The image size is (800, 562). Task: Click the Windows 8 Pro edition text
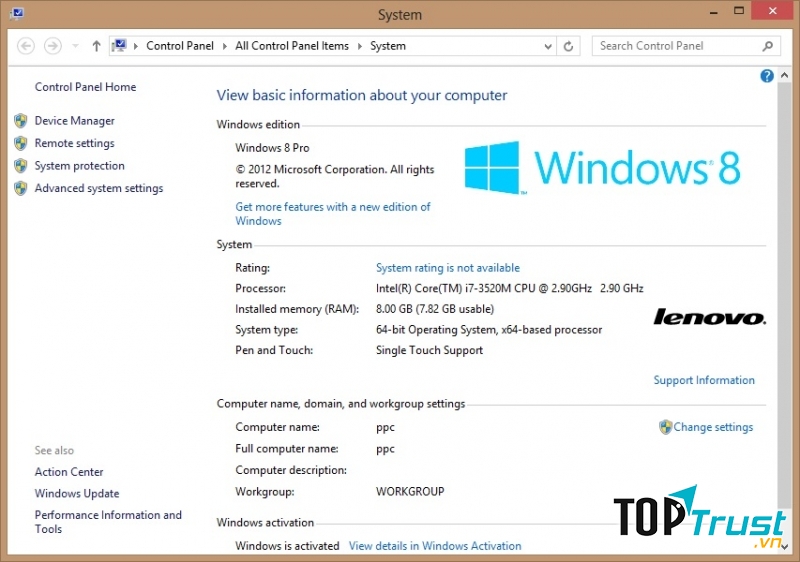pos(272,148)
